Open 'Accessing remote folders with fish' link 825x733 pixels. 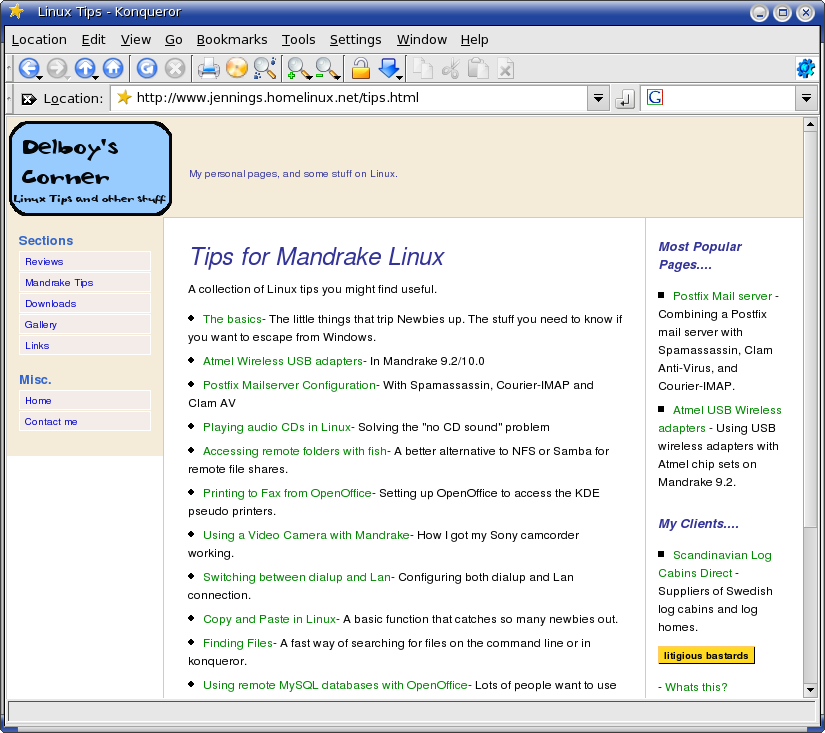(x=295, y=451)
